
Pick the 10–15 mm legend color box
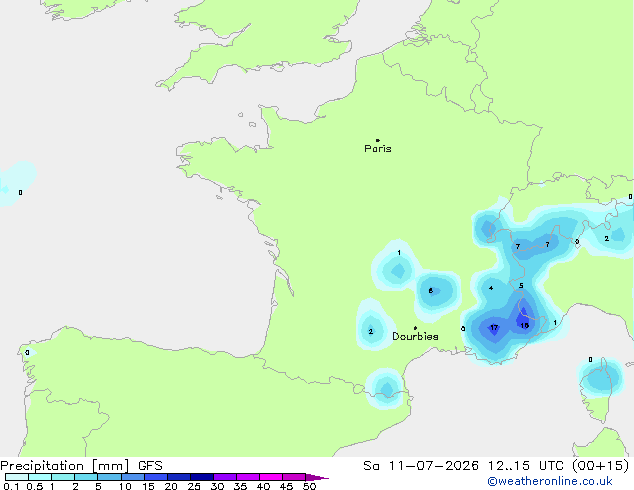click(x=133, y=477)
